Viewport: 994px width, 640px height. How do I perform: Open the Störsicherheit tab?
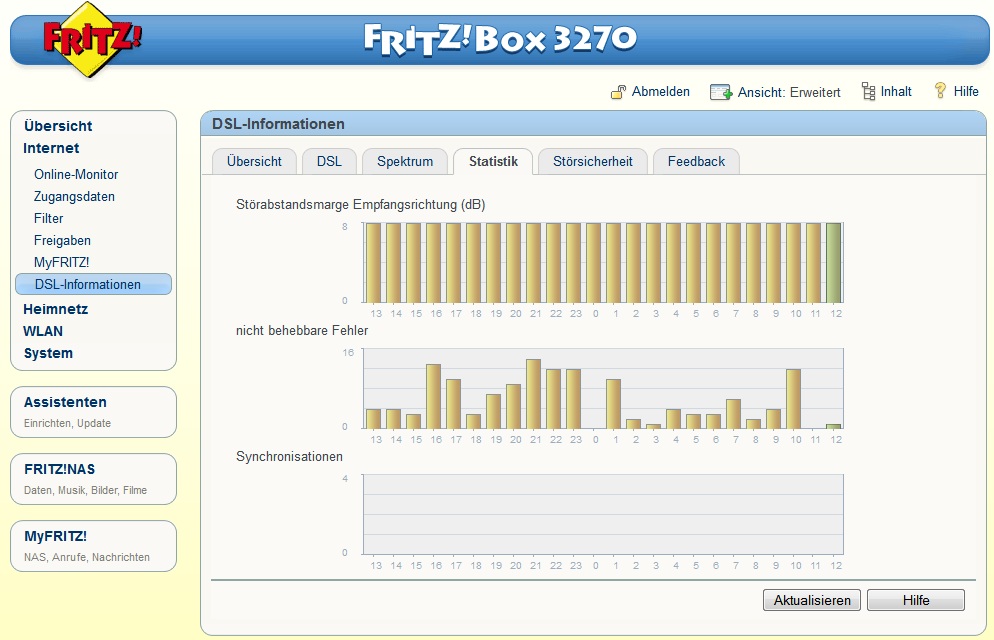[593, 162]
